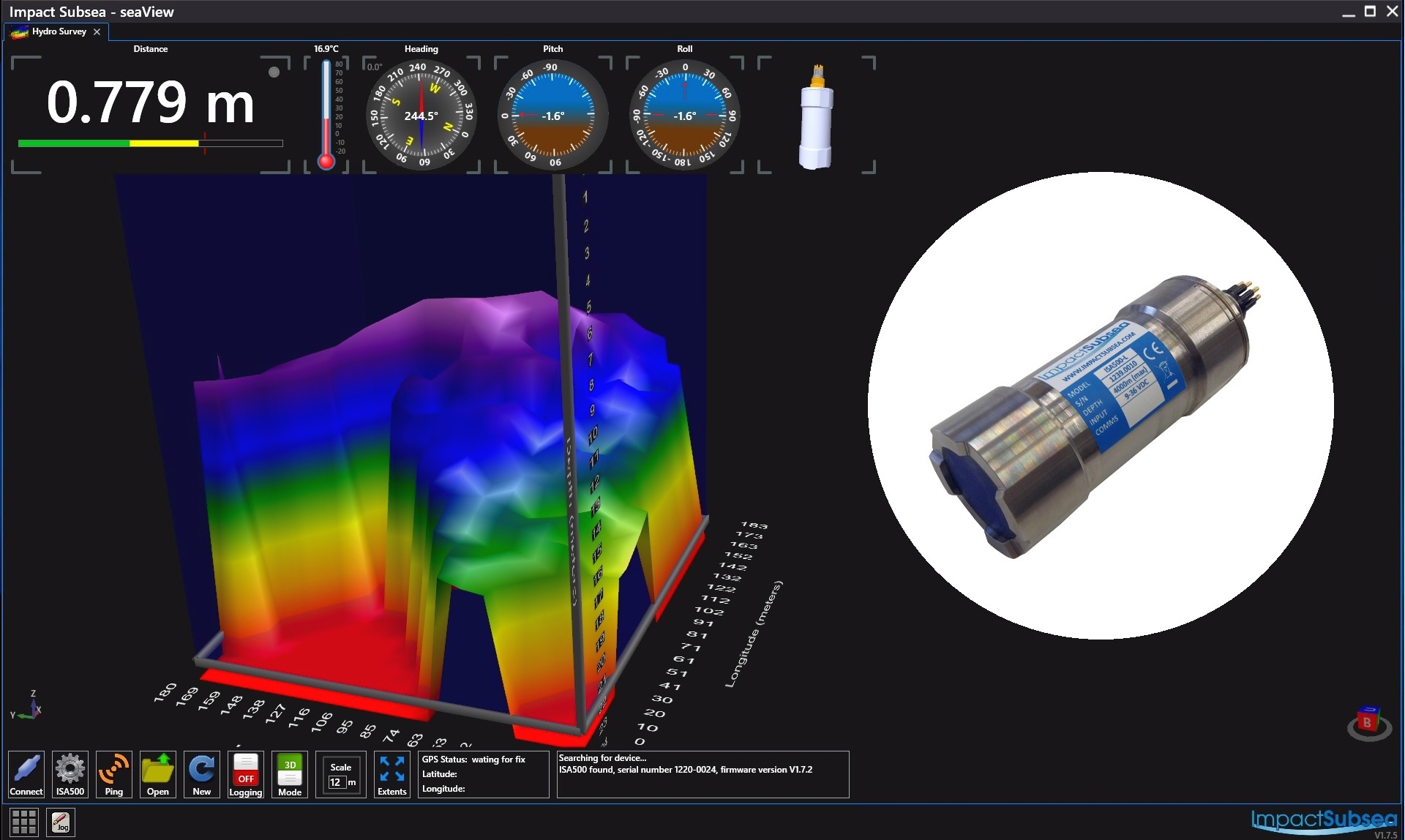Click the 244.5° heading value
This screenshot has height=840, width=1405.
click(421, 116)
